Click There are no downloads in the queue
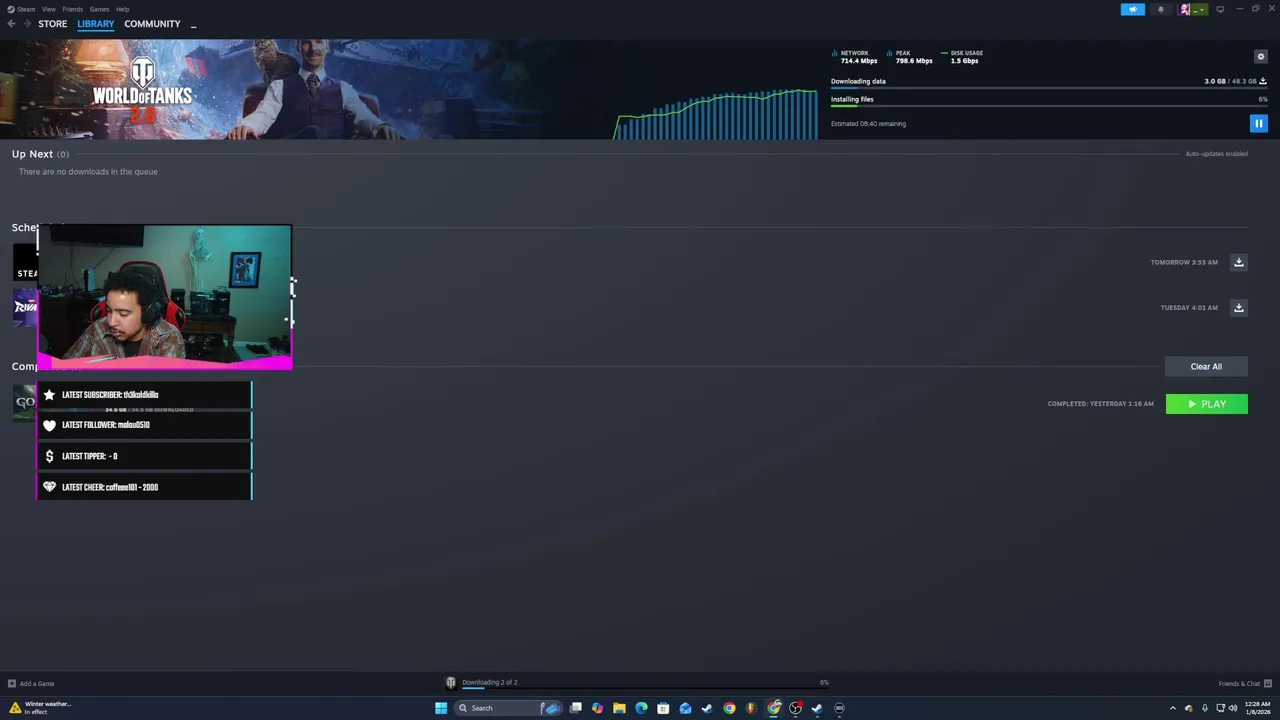Viewport: 1280px width, 720px height. point(88,172)
